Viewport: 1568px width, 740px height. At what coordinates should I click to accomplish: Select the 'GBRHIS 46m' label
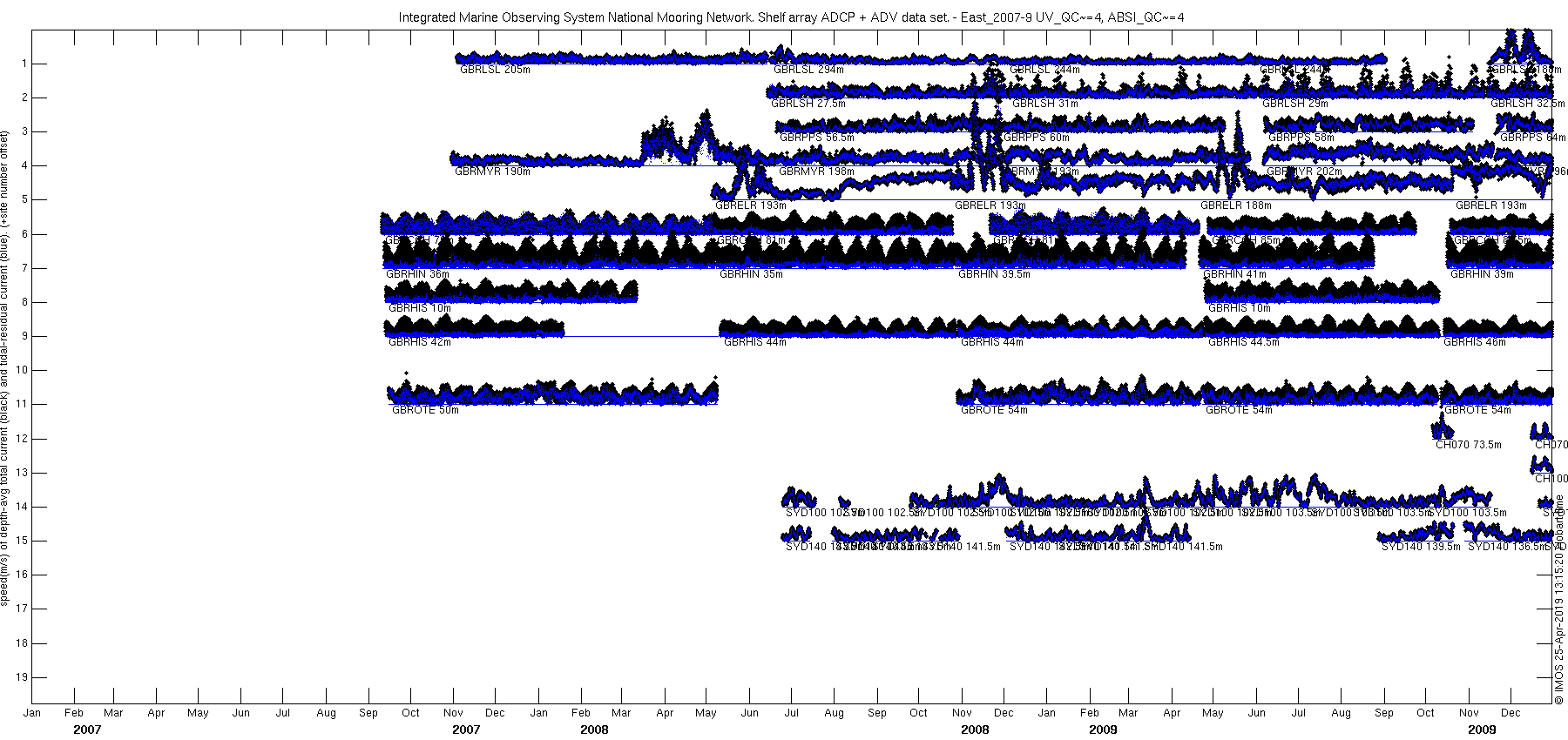coord(1475,342)
